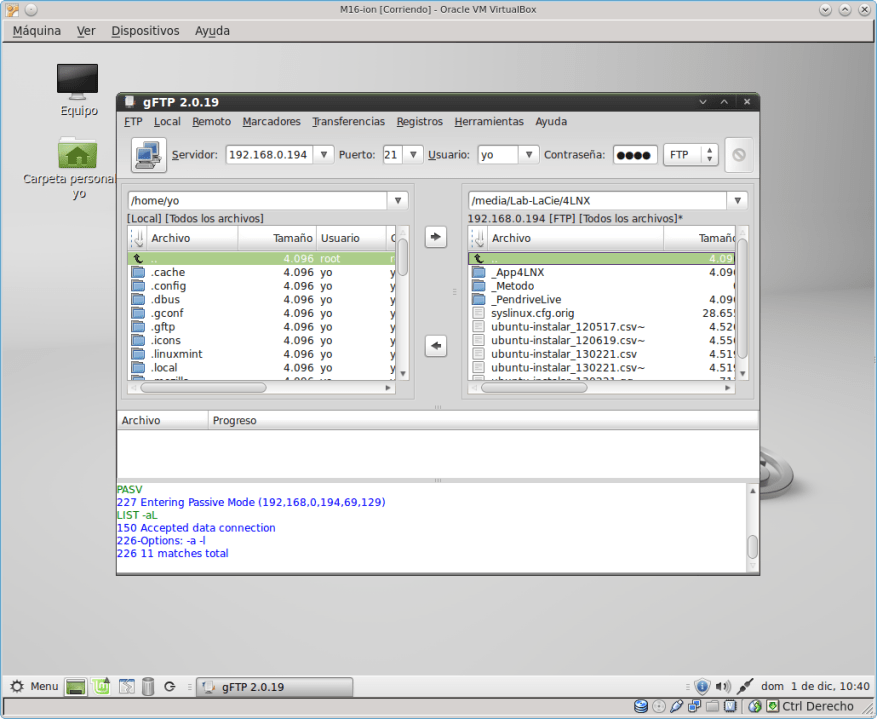This screenshot has width=877, height=719.
Task: Click the Menu button in the taskbar
Action: click(33, 686)
